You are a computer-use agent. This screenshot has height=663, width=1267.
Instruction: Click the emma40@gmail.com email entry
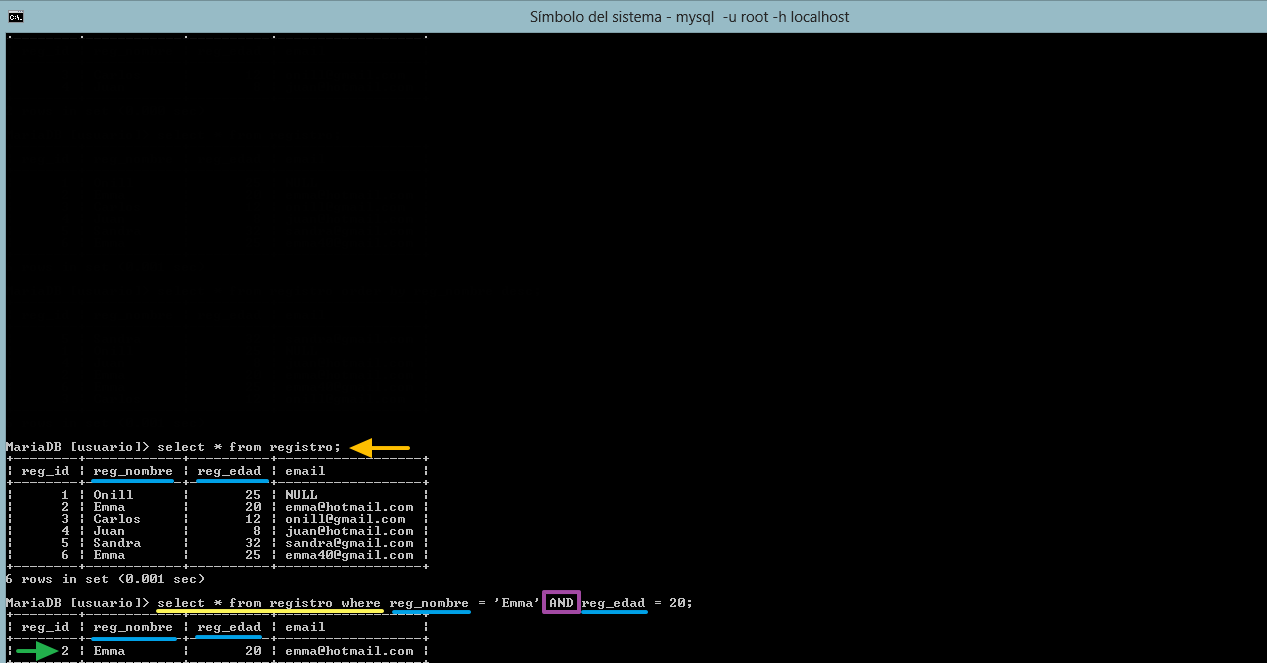tap(349, 555)
